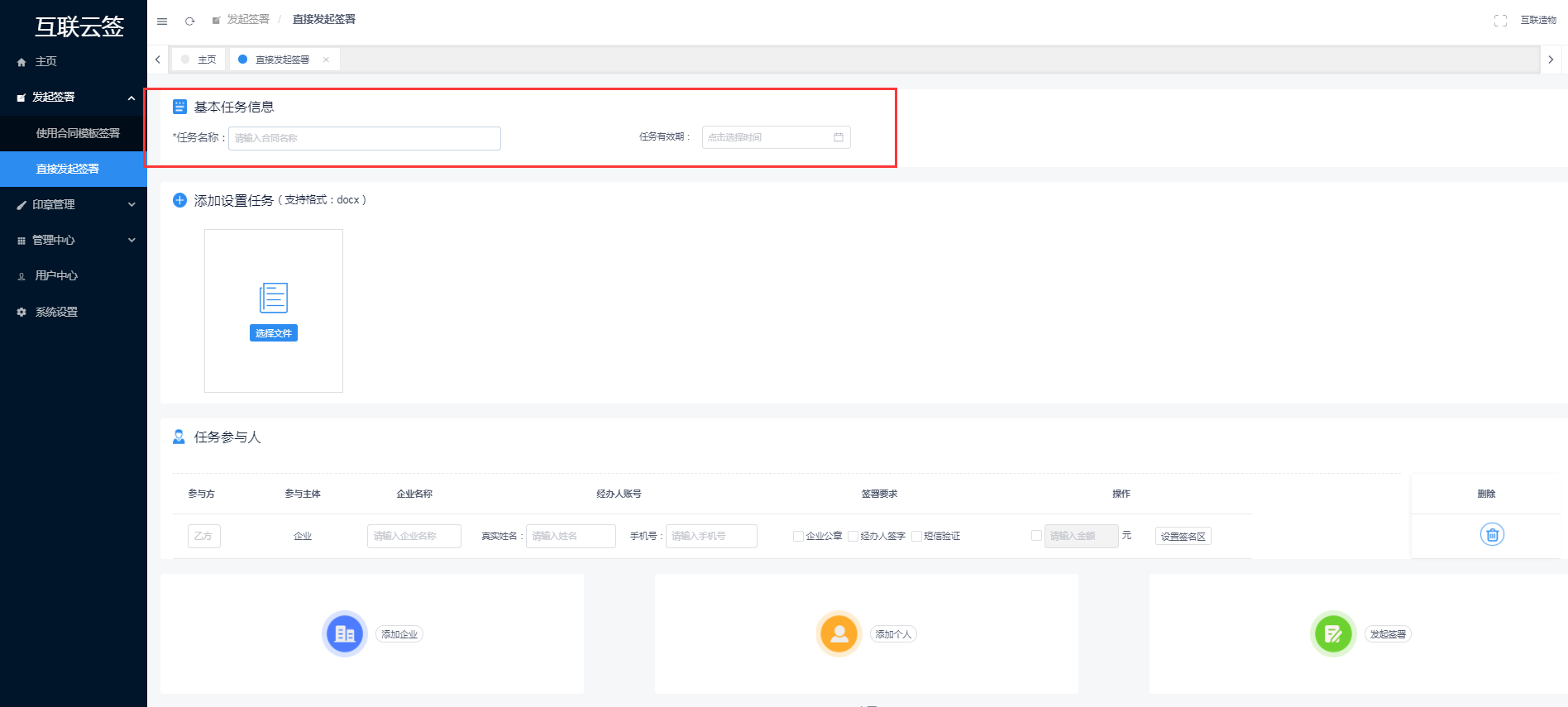
Task: Click the breadcrumb 发起签署 icon
Action: pyautogui.click(x=217, y=21)
